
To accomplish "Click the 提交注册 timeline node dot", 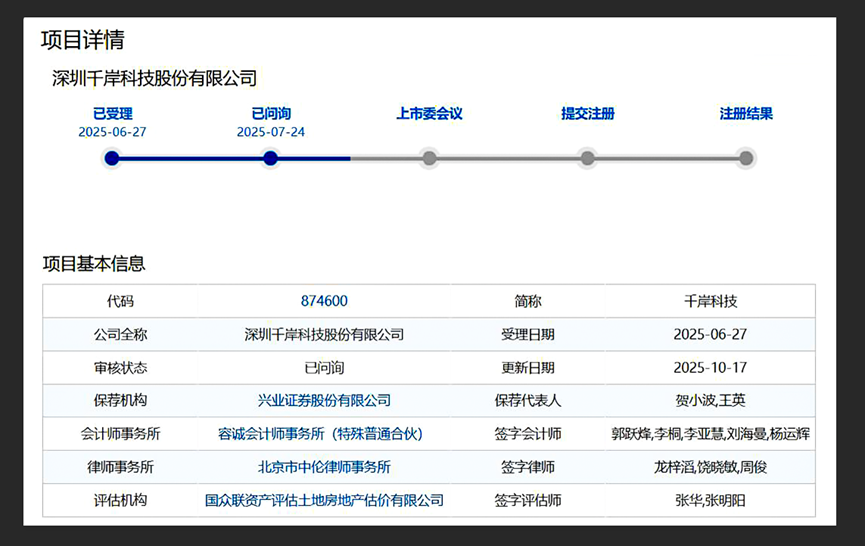I will point(588,158).
